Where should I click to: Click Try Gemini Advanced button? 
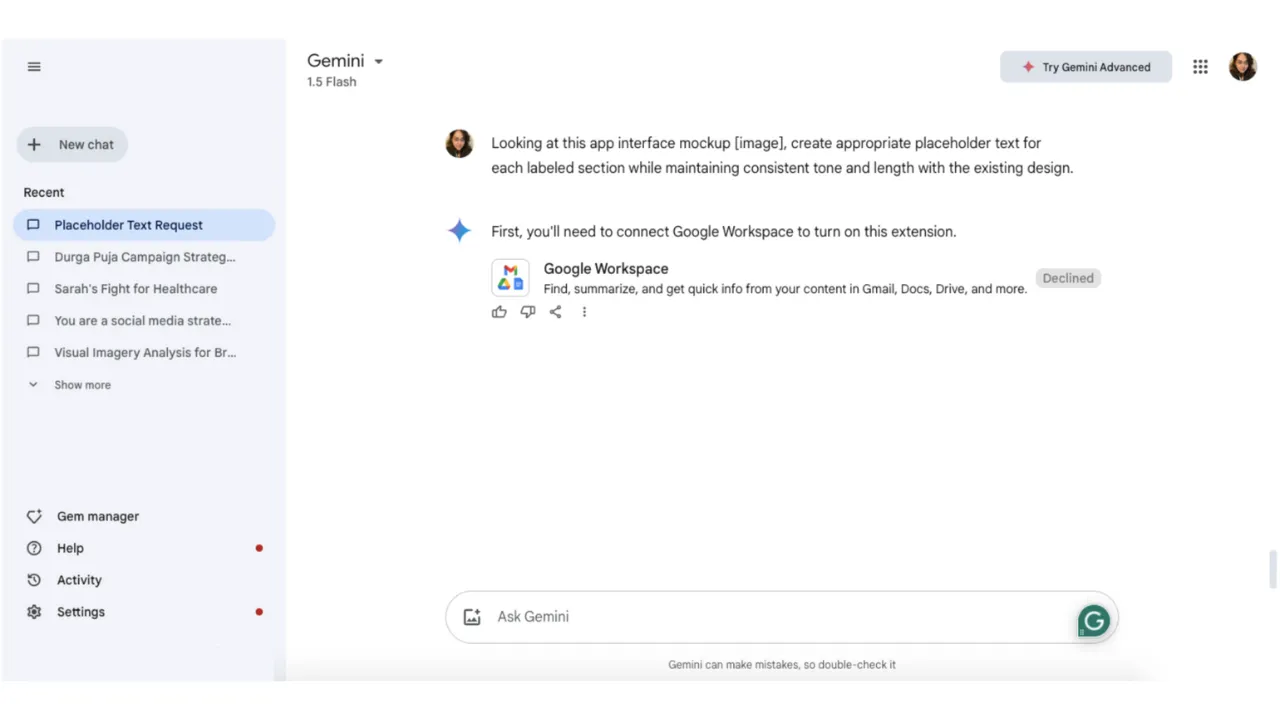[x=1086, y=67]
